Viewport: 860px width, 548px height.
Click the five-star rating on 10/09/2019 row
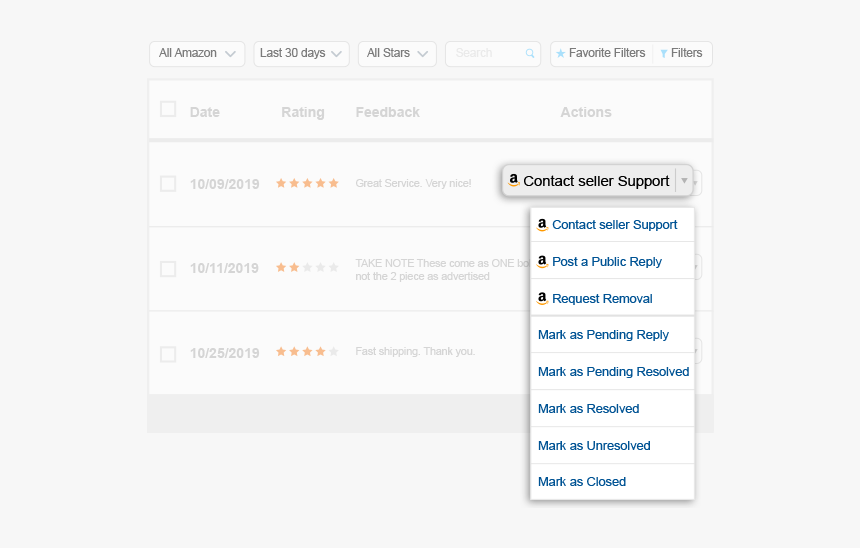[x=307, y=184]
